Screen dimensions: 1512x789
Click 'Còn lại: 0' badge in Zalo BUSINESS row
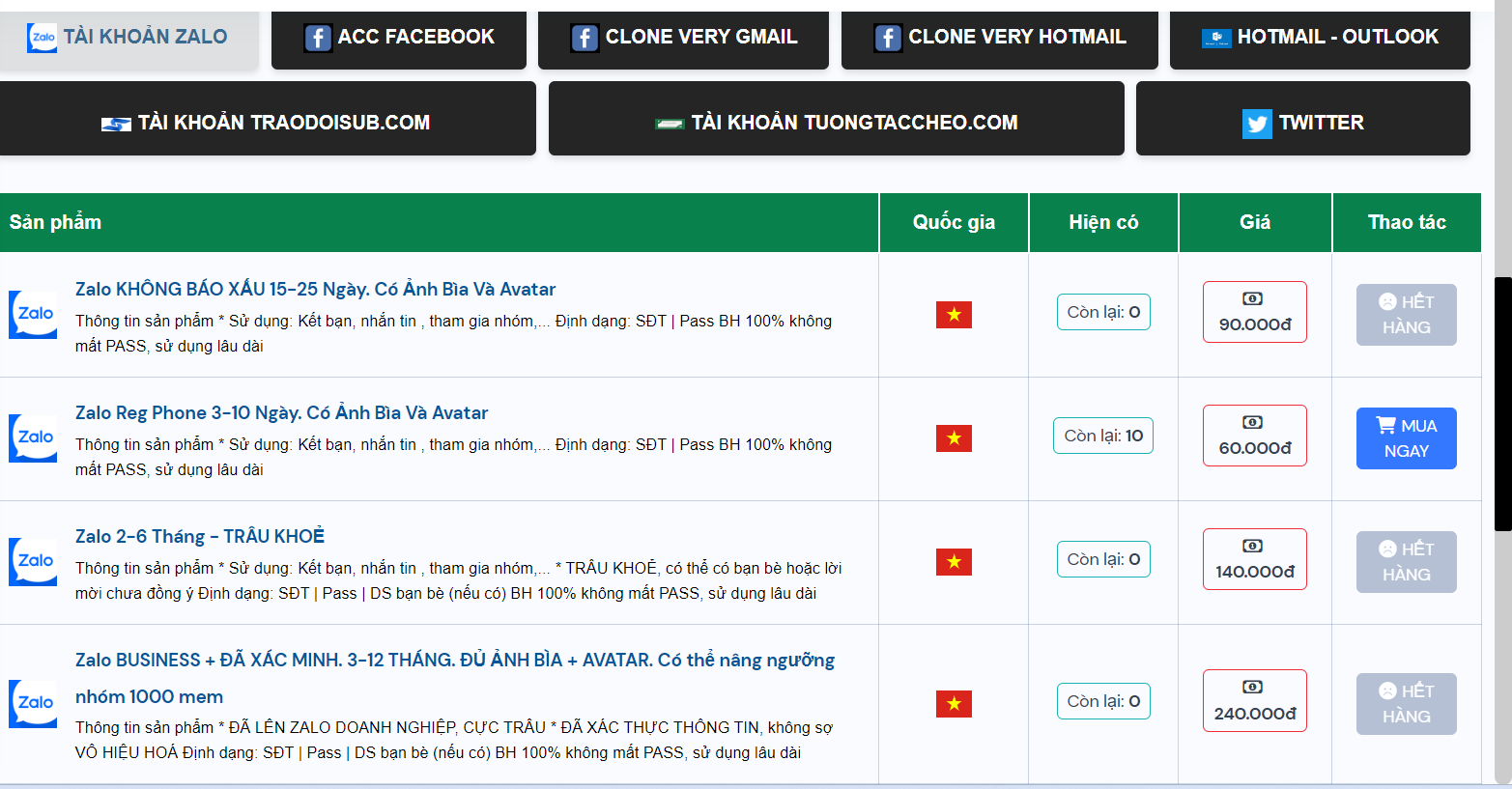click(1103, 701)
